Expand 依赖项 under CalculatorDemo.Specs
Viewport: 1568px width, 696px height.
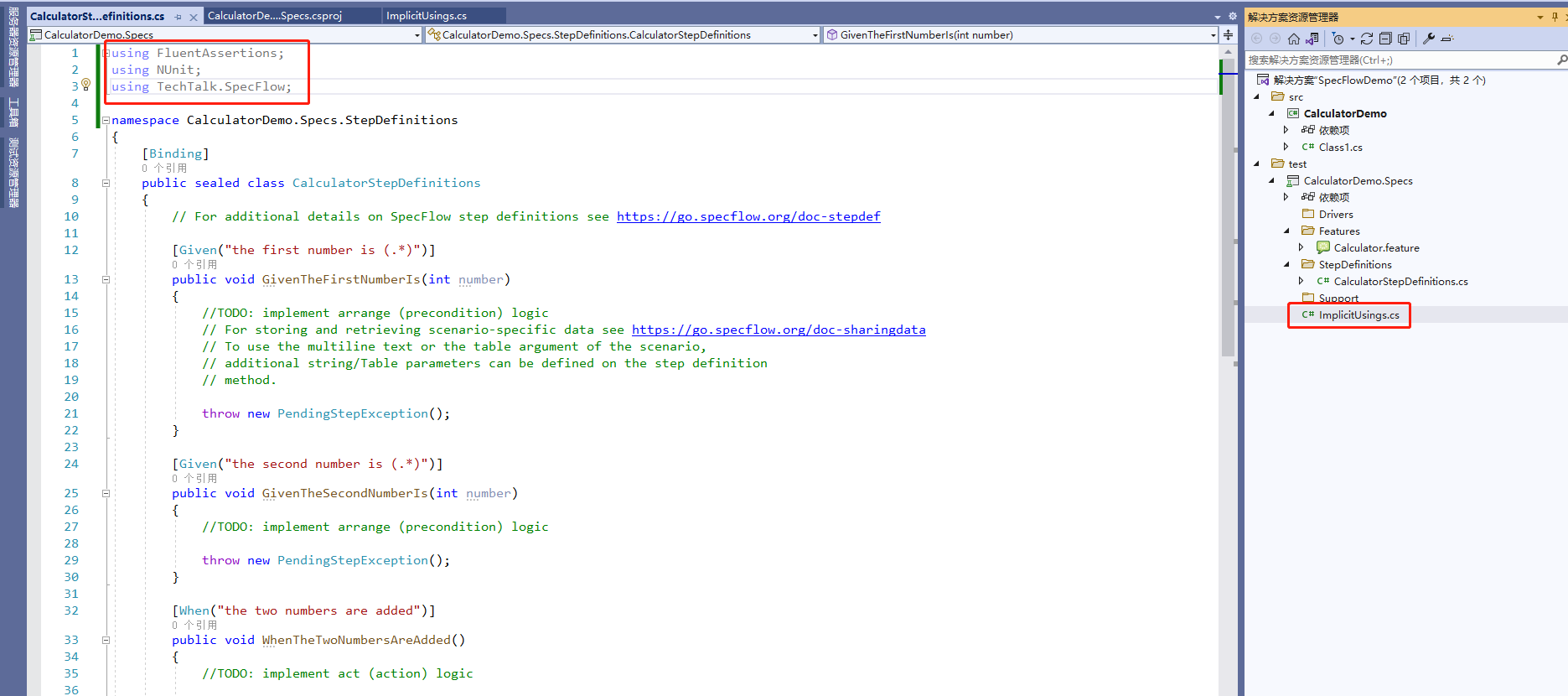click(x=1286, y=197)
